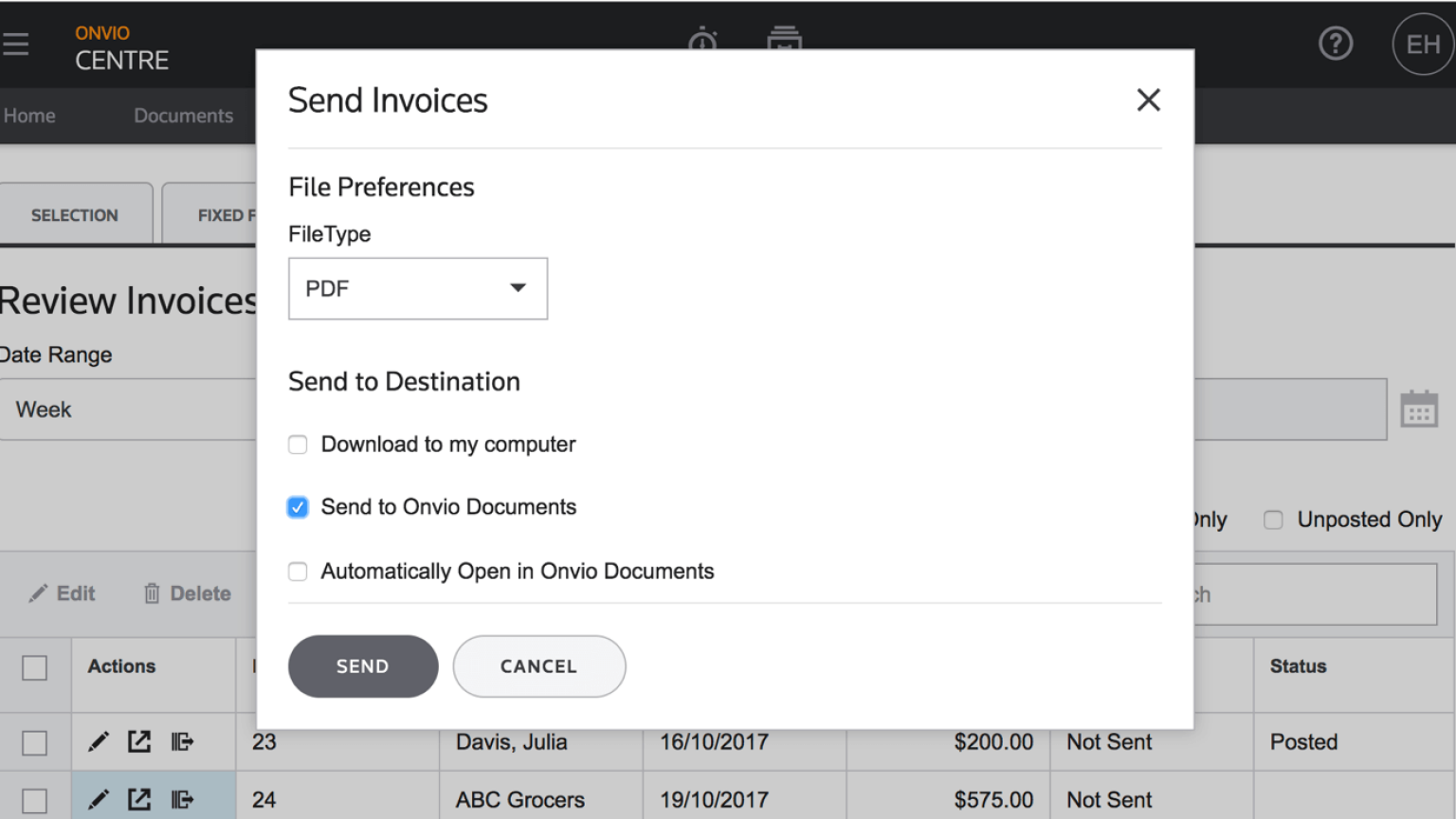Image resolution: width=1456 pixels, height=819 pixels.
Task: Enable Automatically Open in Onvio Documents
Action: [x=298, y=571]
